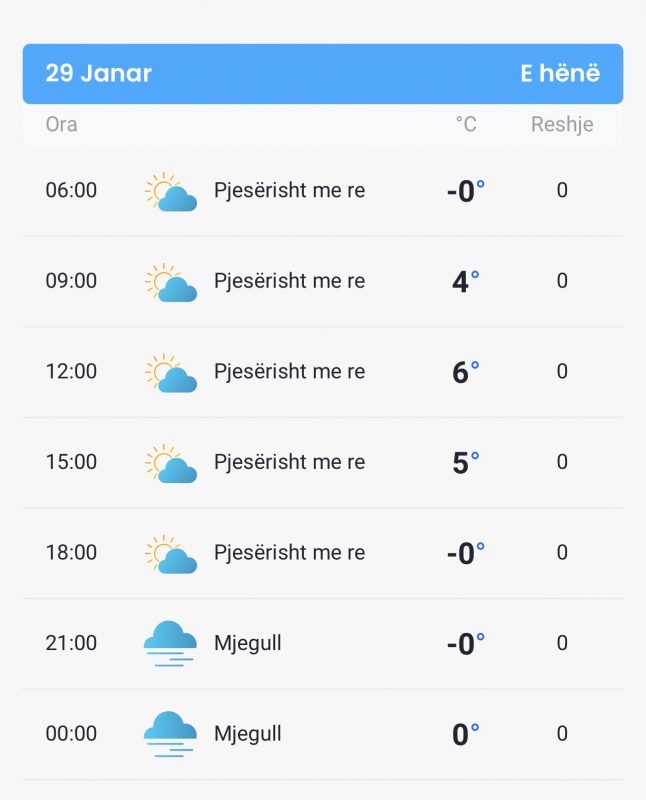Image resolution: width=646 pixels, height=800 pixels.
Task: Select the 6° temperature at 12:00
Action: pos(466,372)
